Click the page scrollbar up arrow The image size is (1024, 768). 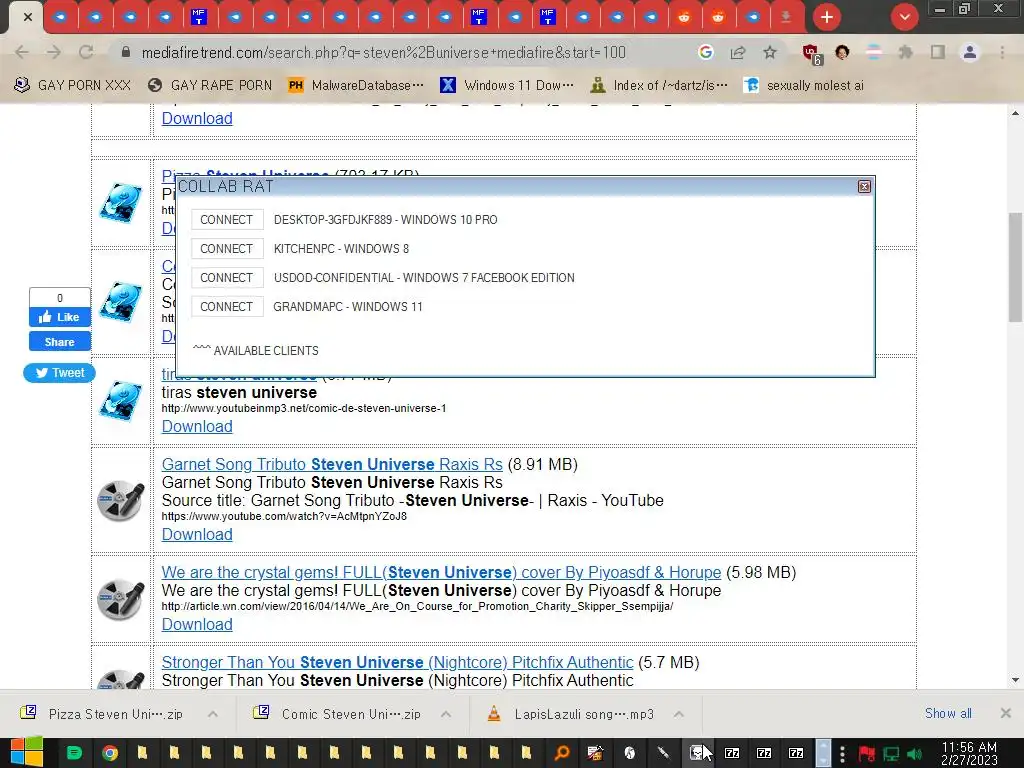pyautogui.click(x=1015, y=113)
